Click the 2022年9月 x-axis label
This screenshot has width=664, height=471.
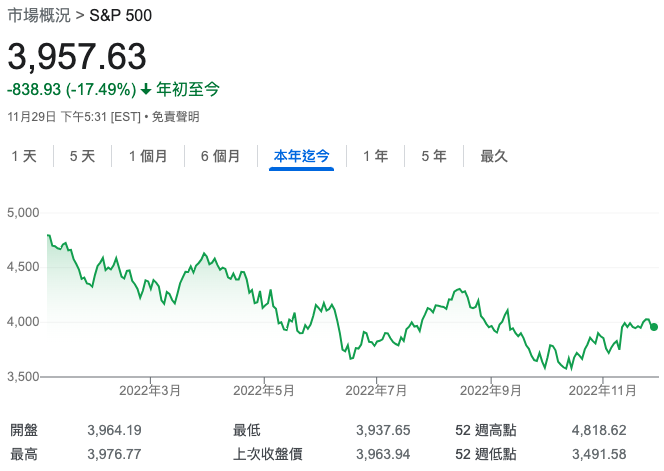490,391
